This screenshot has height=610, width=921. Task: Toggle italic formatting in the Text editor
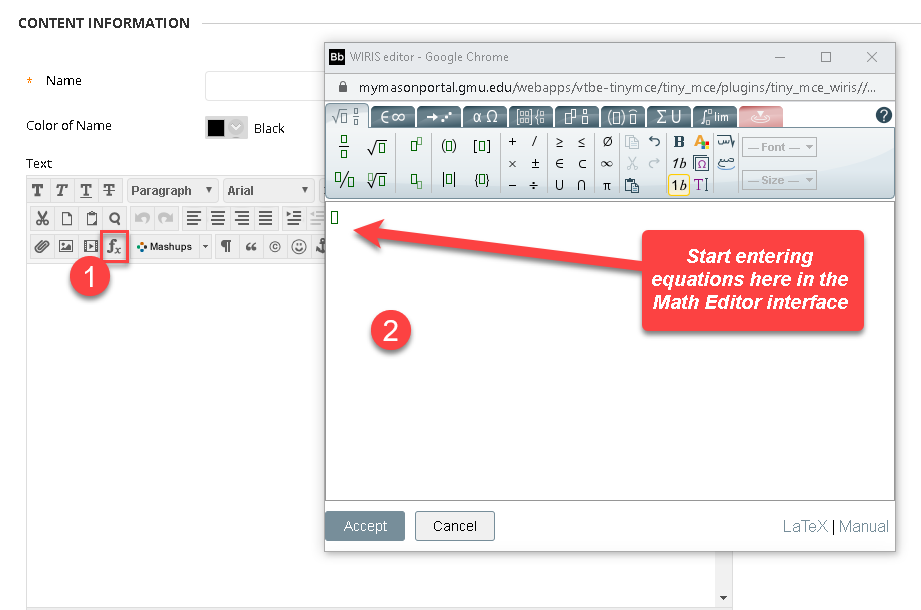60,190
